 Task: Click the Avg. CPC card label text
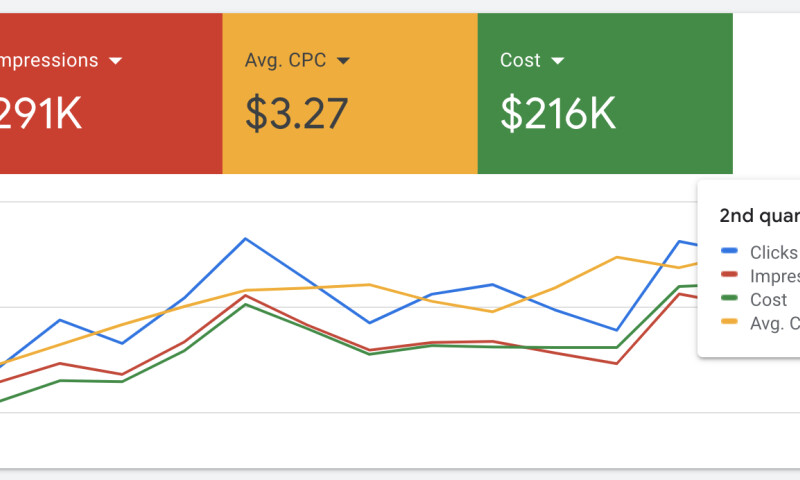click(286, 60)
